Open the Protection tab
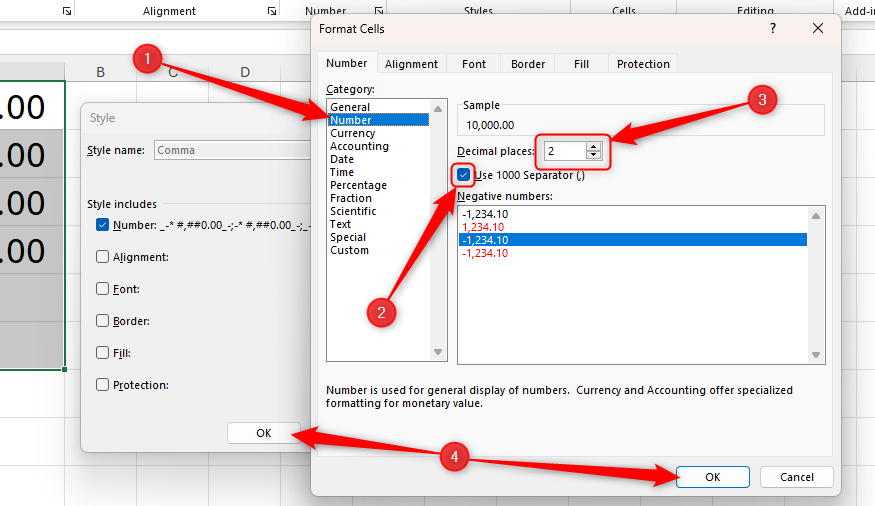Screen dimensions: 875x506 point(643,64)
